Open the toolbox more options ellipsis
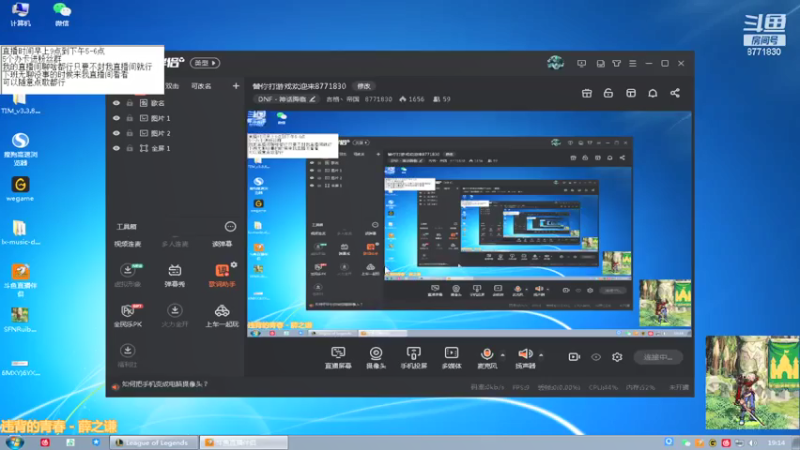 [230, 227]
